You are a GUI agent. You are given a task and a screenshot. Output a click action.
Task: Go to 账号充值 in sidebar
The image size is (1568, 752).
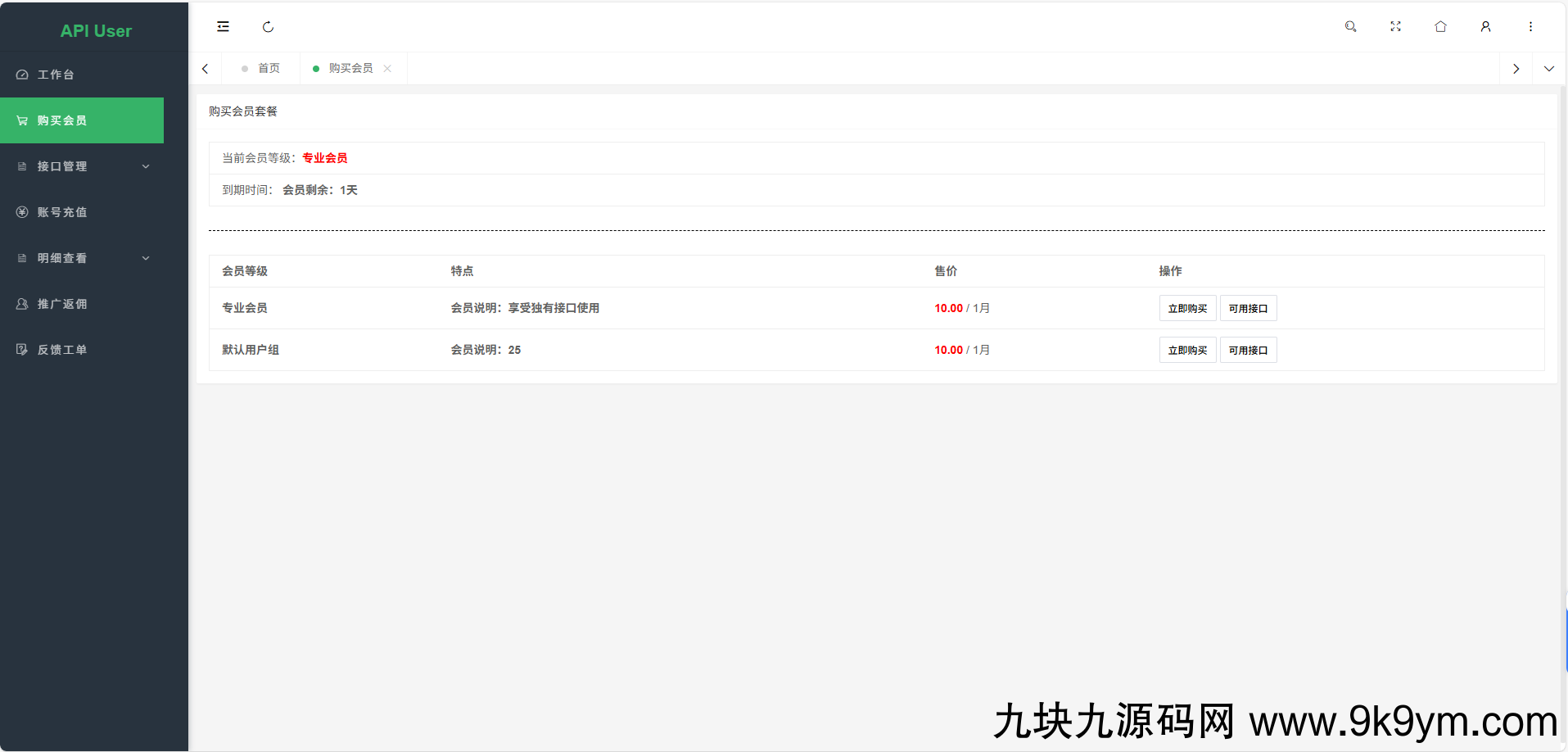(x=61, y=212)
